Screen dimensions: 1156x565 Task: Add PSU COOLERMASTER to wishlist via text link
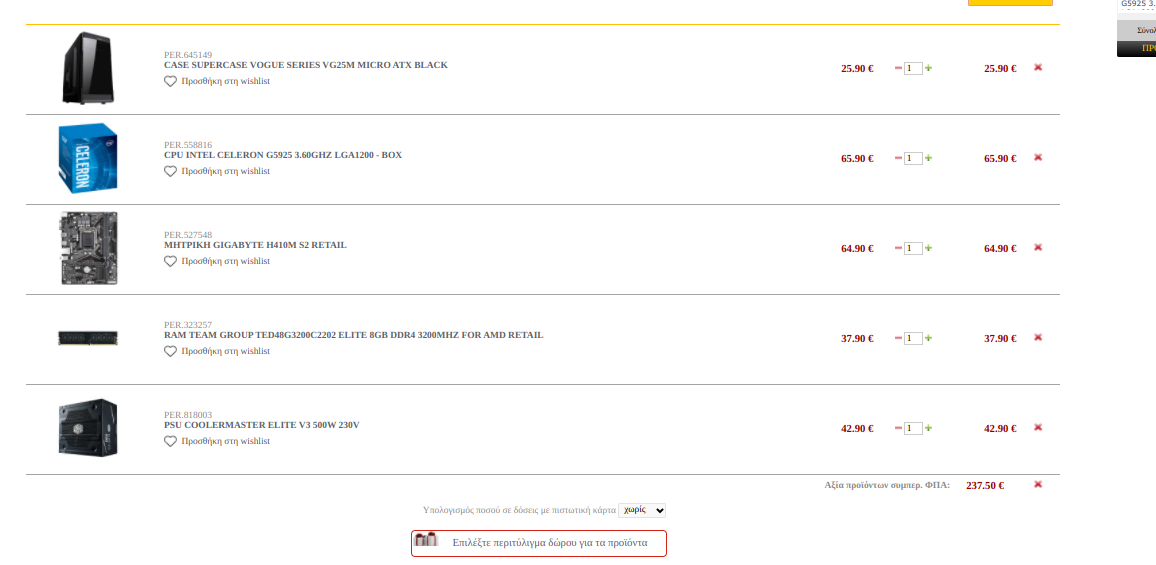[226, 441]
